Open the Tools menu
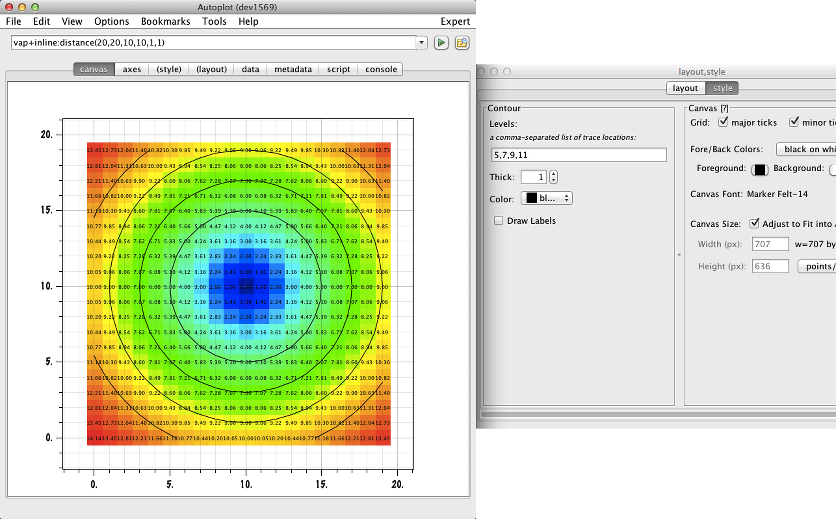Viewport: 836px width, 519px height. [214, 21]
